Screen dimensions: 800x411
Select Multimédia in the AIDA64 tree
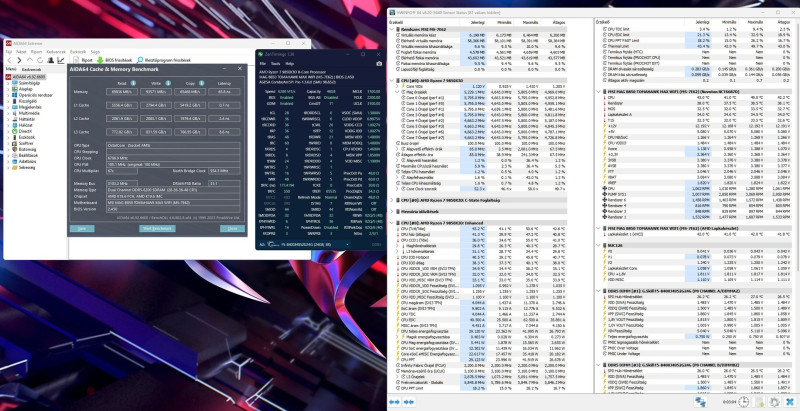28,113
